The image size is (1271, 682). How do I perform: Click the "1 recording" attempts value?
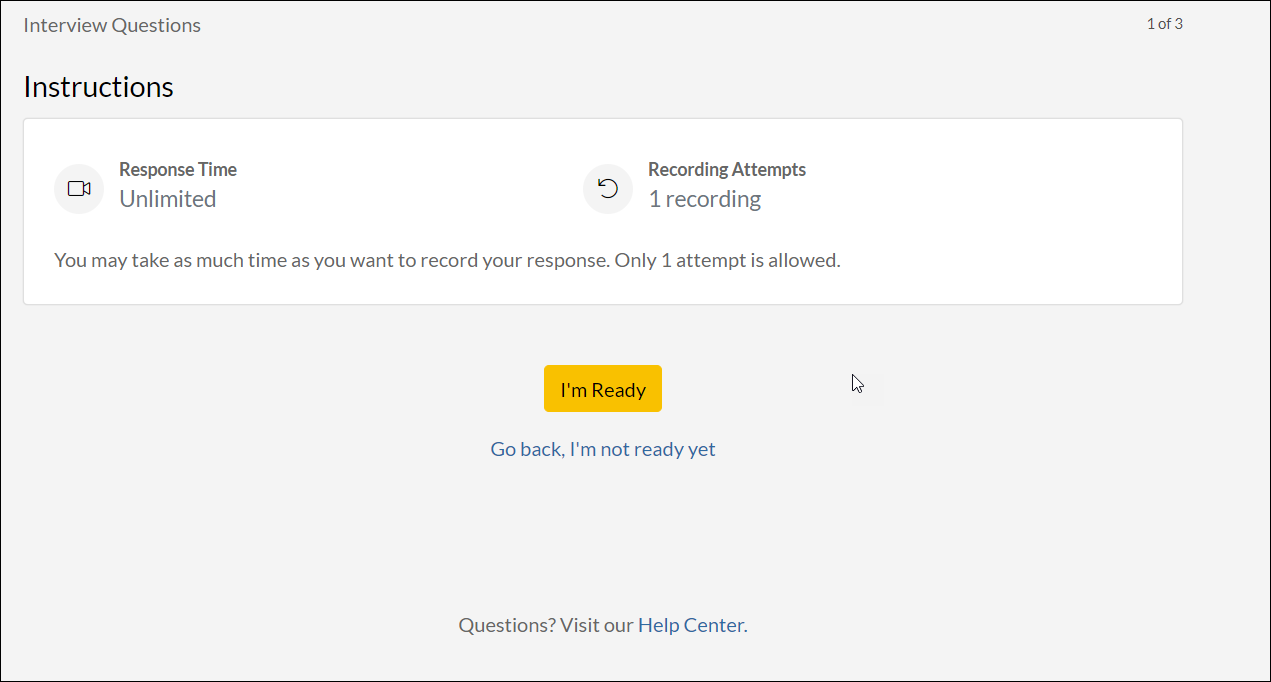(704, 199)
